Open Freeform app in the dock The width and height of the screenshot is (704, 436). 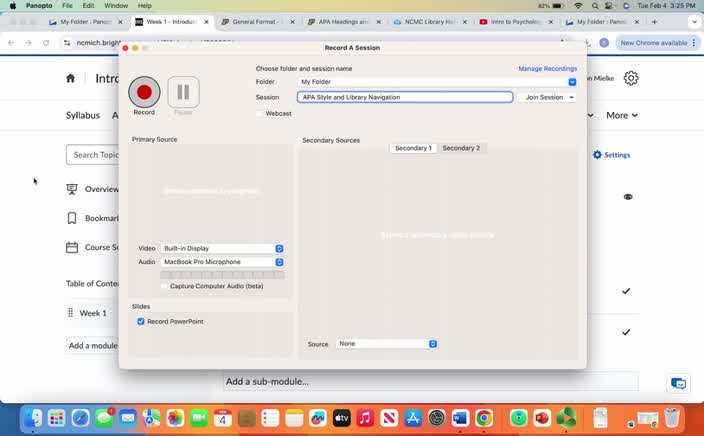pyautogui.click(x=318, y=418)
